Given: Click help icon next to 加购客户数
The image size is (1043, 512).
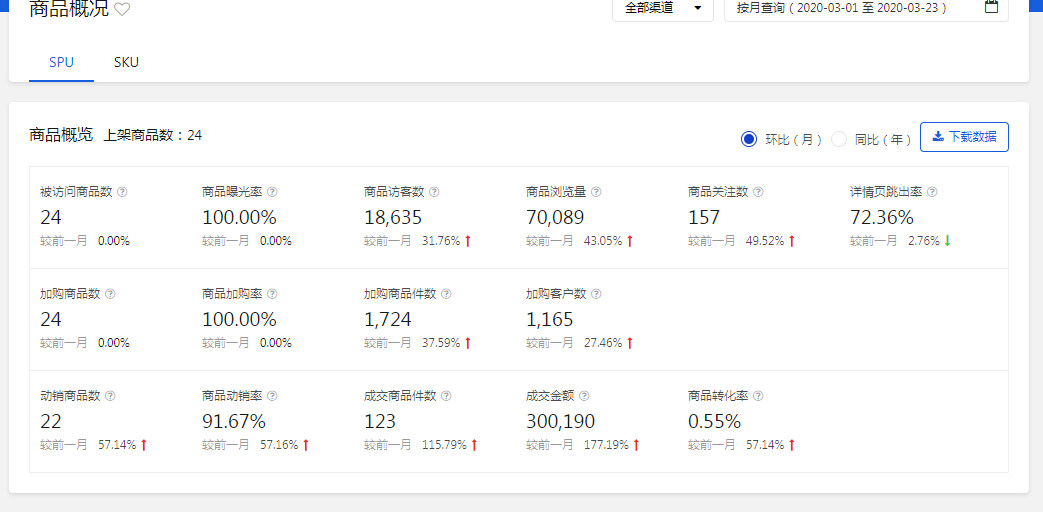Looking at the screenshot, I should tap(596, 294).
